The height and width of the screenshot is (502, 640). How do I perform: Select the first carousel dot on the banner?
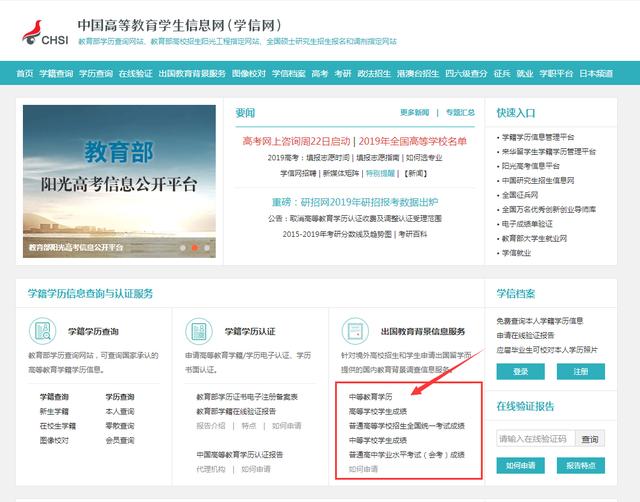click(x=183, y=248)
